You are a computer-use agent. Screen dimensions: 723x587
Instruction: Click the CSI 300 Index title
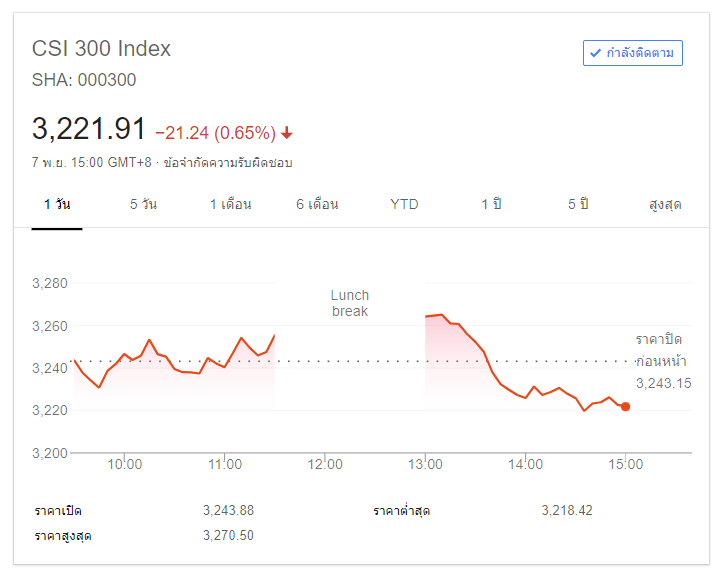[102, 48]
